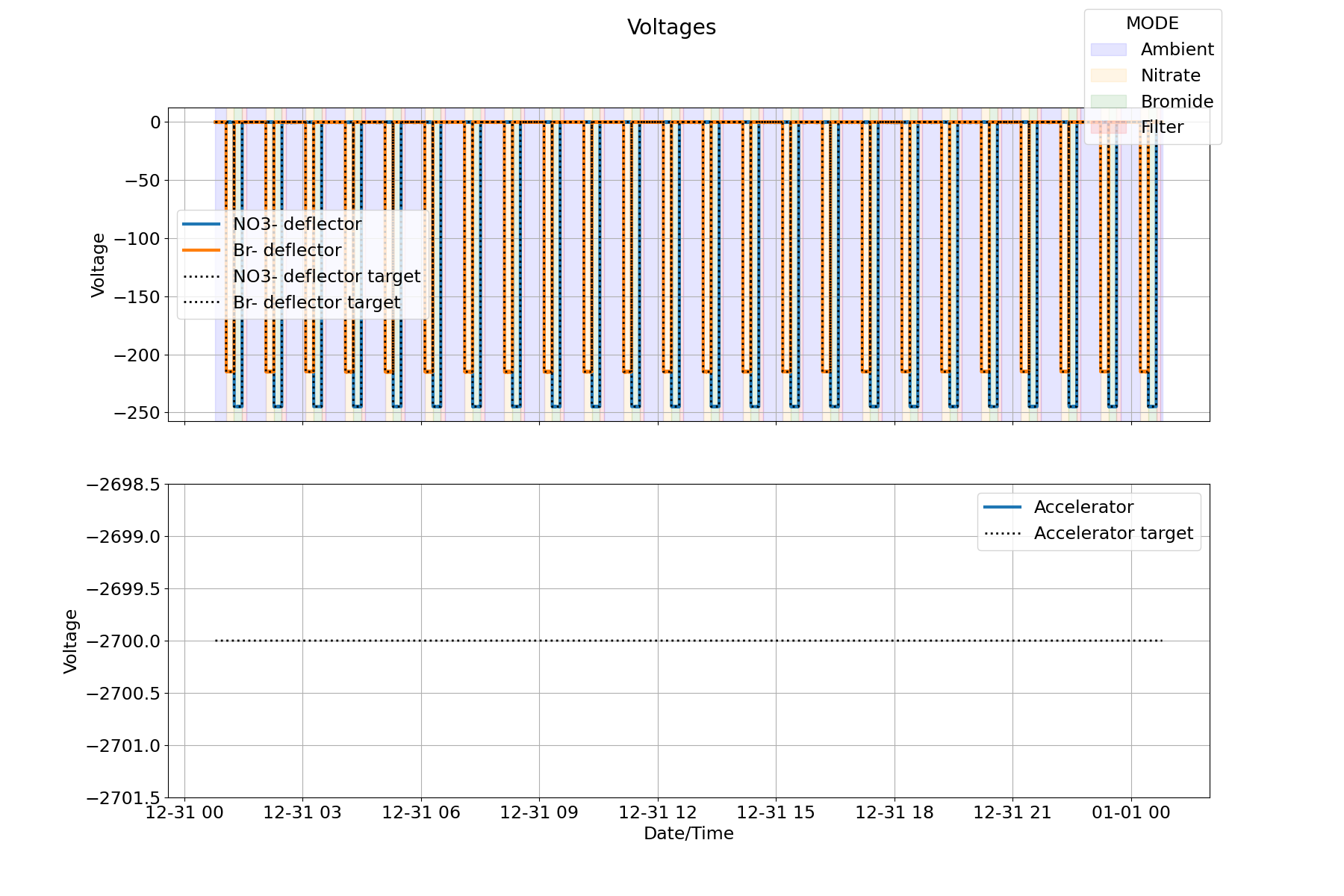
Task: Click the upper plot's Voltage axis label
Action: click(99, 265)
